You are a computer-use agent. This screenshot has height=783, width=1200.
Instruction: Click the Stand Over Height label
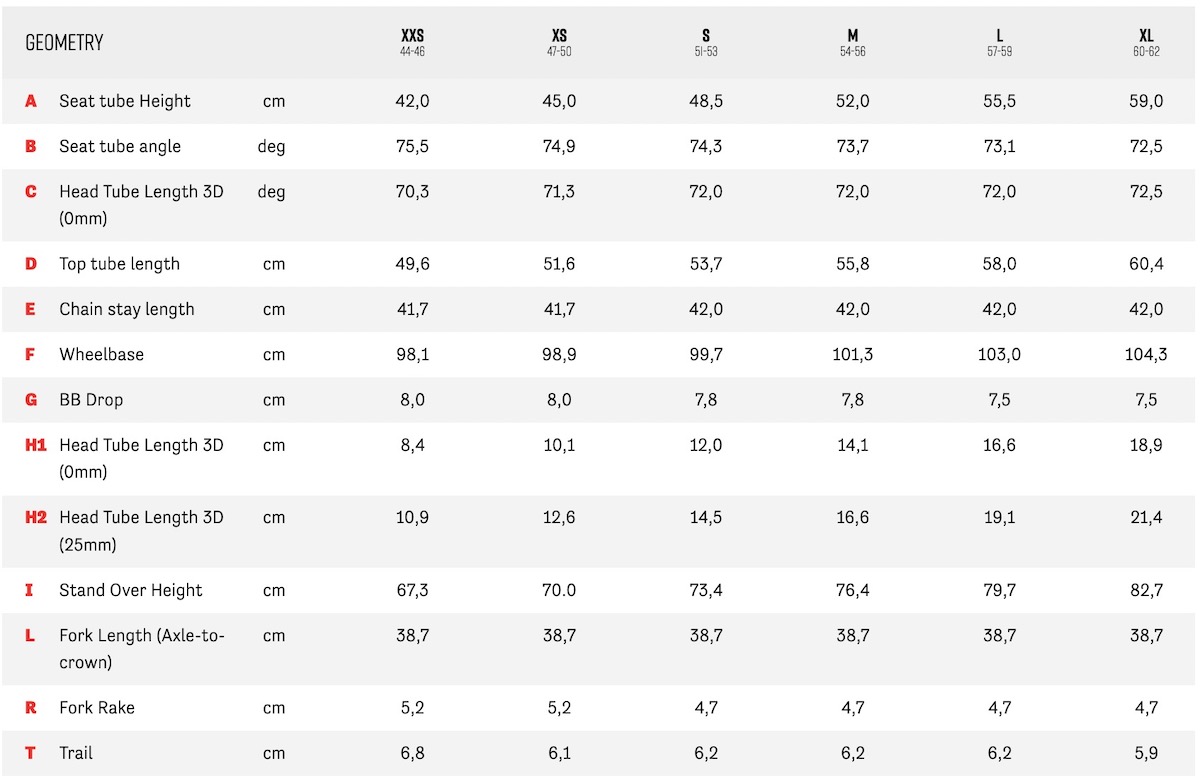pyautogui.click(x=131, y=590)
